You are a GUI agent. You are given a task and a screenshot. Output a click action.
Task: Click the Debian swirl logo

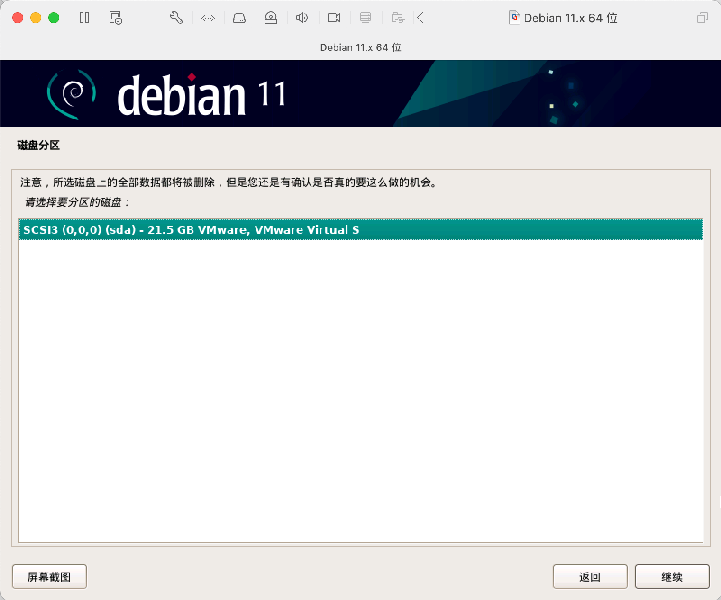(x=72, y=94)
